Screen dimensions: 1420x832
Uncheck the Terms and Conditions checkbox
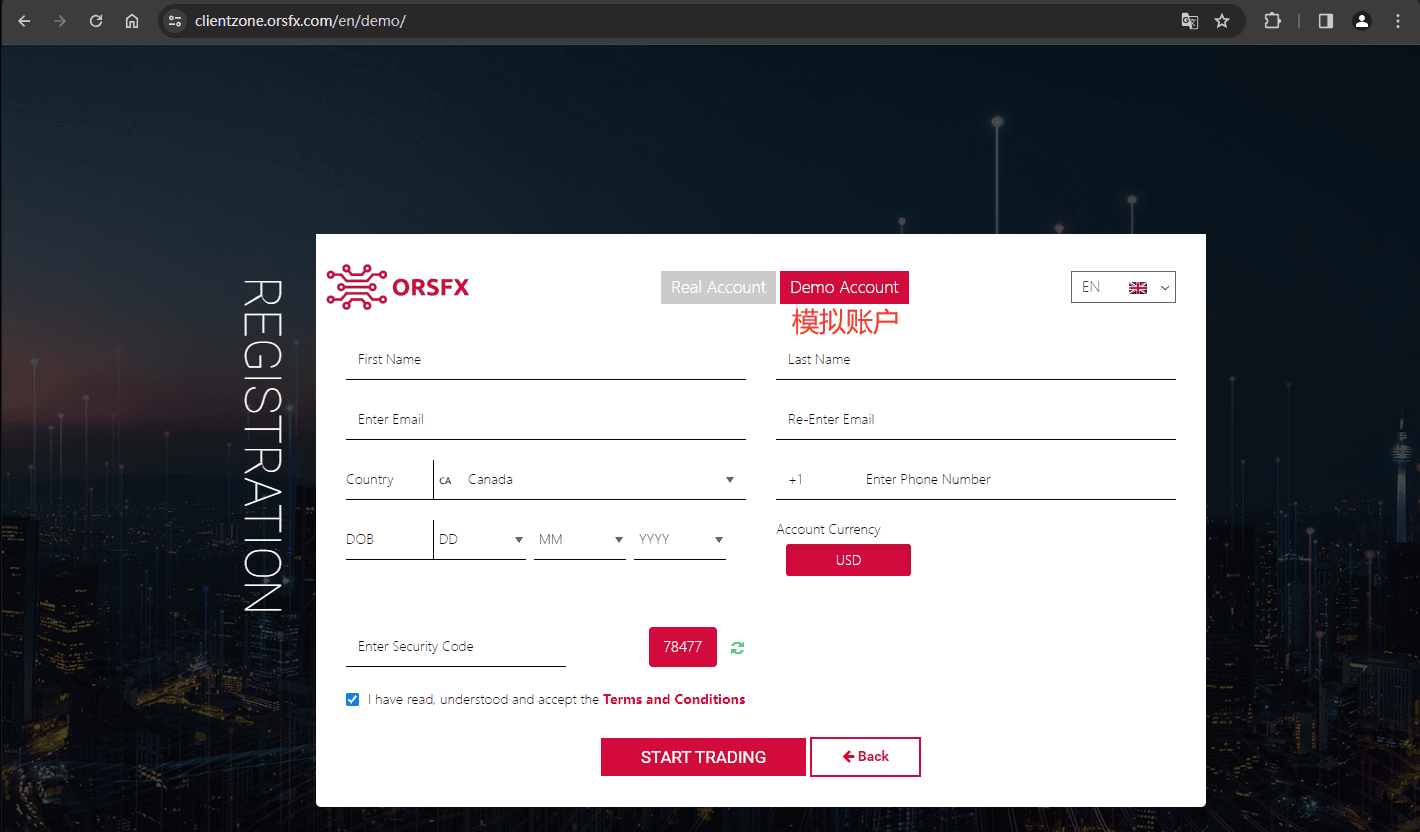tap(352, 699)
